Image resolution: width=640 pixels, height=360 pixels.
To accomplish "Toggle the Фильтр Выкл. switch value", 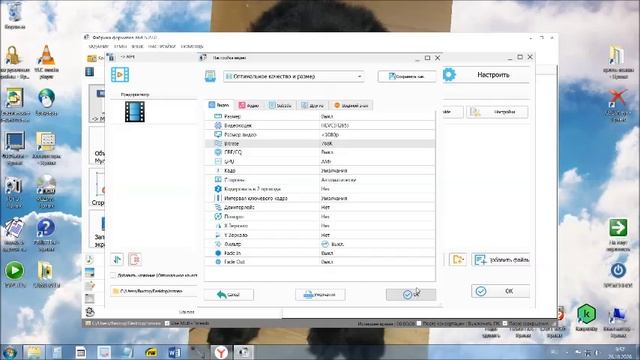I will pyautogui.click(x=325, y=244).
